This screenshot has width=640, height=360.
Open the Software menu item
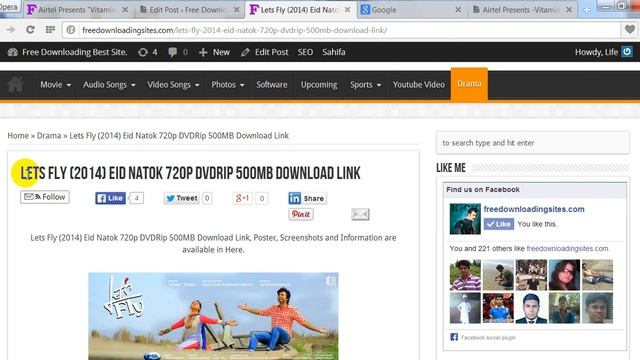(271, 84)
